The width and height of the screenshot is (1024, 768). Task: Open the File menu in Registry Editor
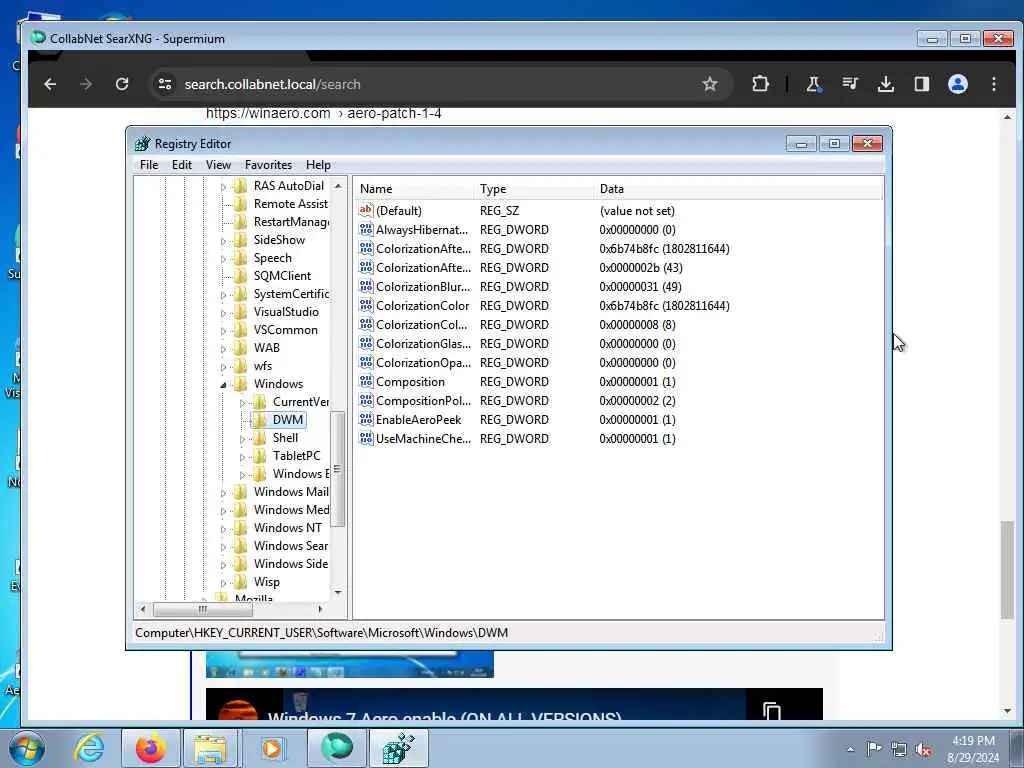point(149,165)
